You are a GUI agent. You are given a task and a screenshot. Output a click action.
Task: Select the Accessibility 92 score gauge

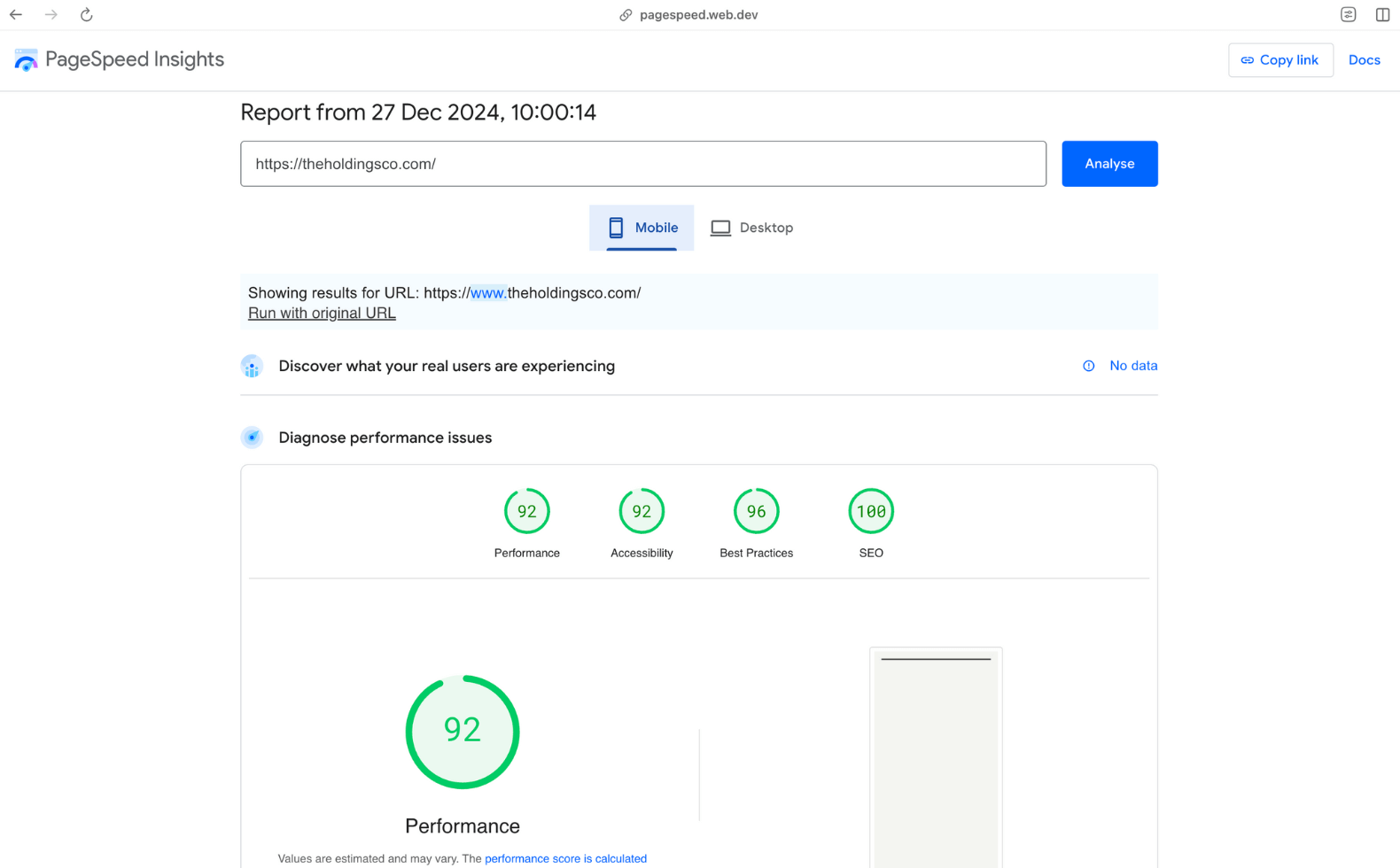coord(642,511)
